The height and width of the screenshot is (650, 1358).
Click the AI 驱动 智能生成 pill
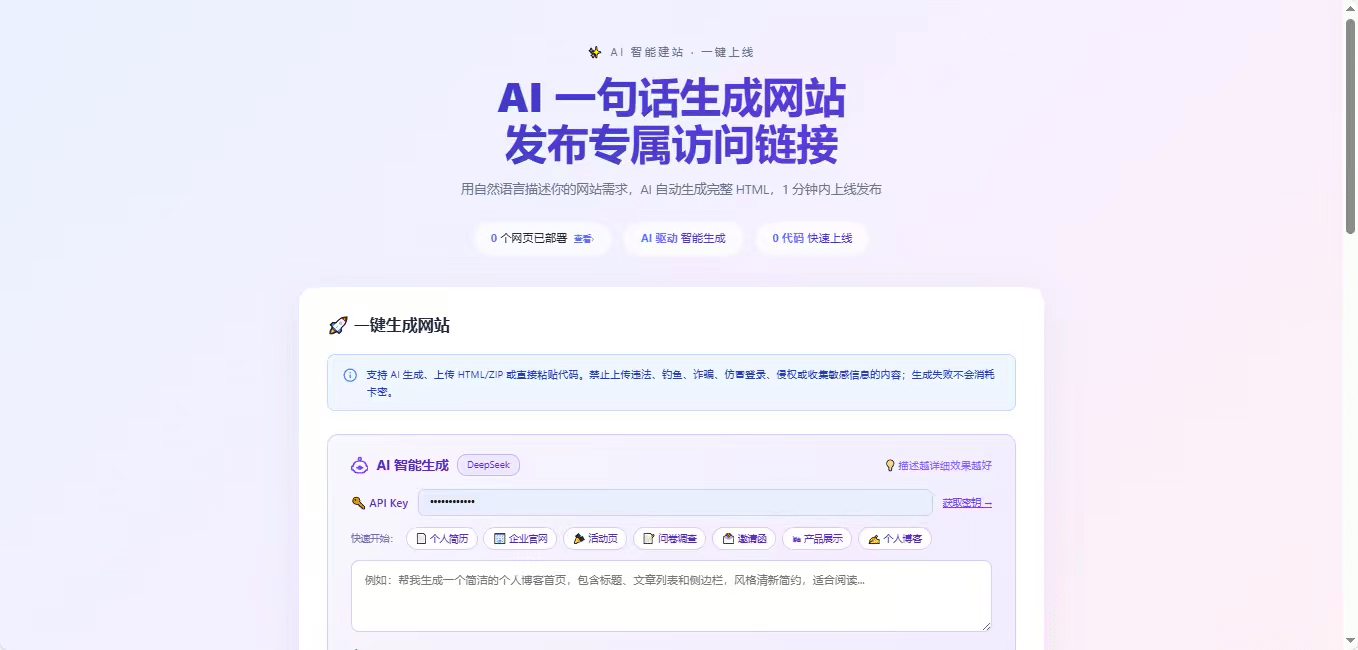coord(683,239)
